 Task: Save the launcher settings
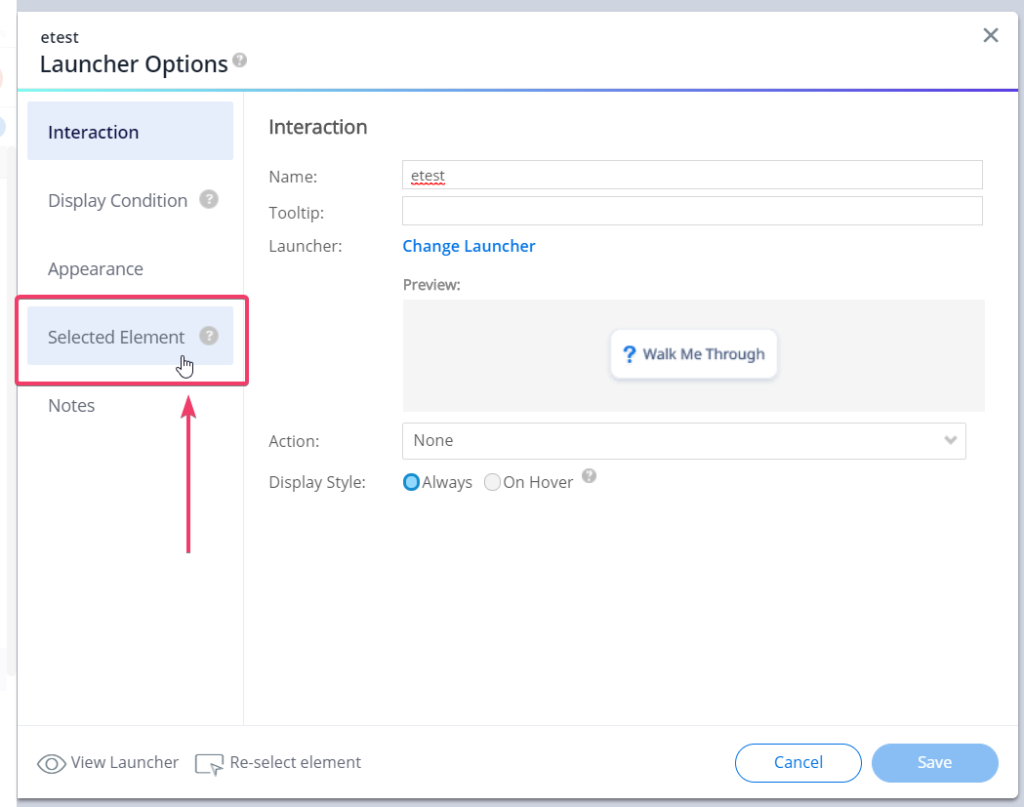934,762
